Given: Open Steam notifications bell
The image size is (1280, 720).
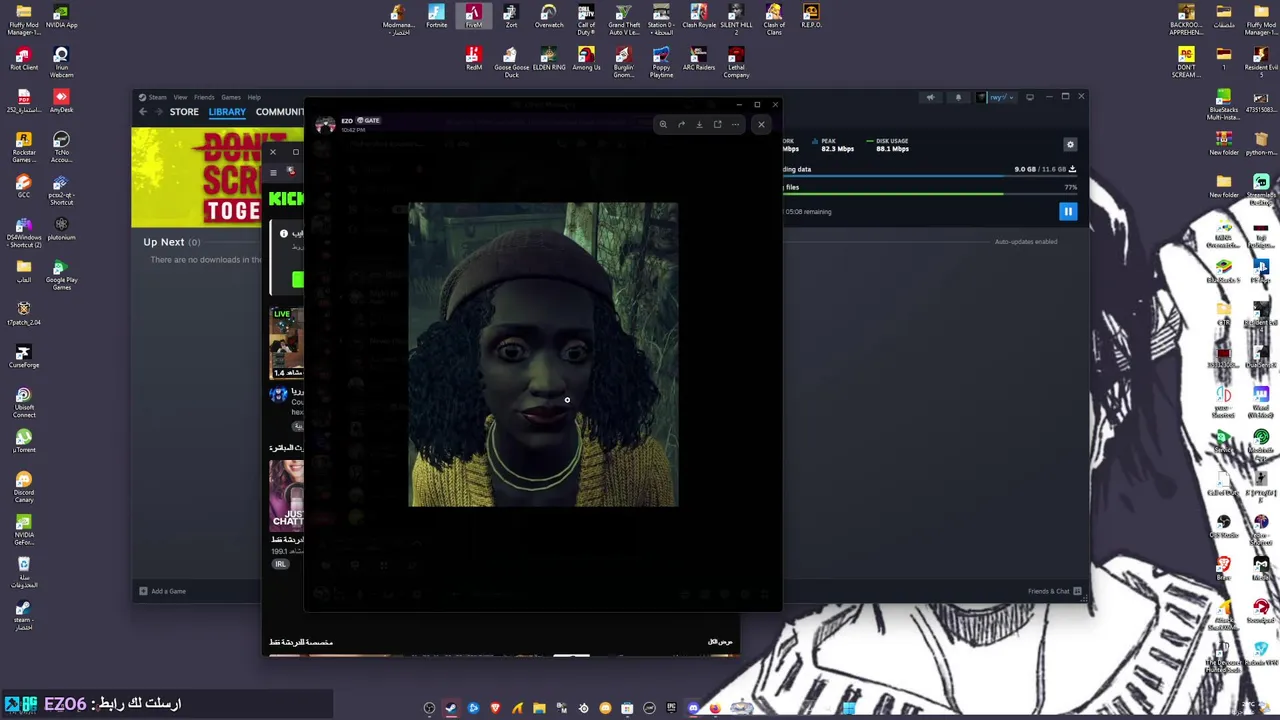Looking at the screenshot, I should coord(958,97).
